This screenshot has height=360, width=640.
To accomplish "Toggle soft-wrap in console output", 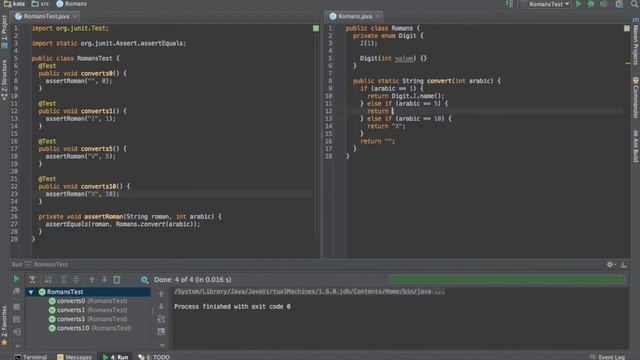I will point(161,319).
